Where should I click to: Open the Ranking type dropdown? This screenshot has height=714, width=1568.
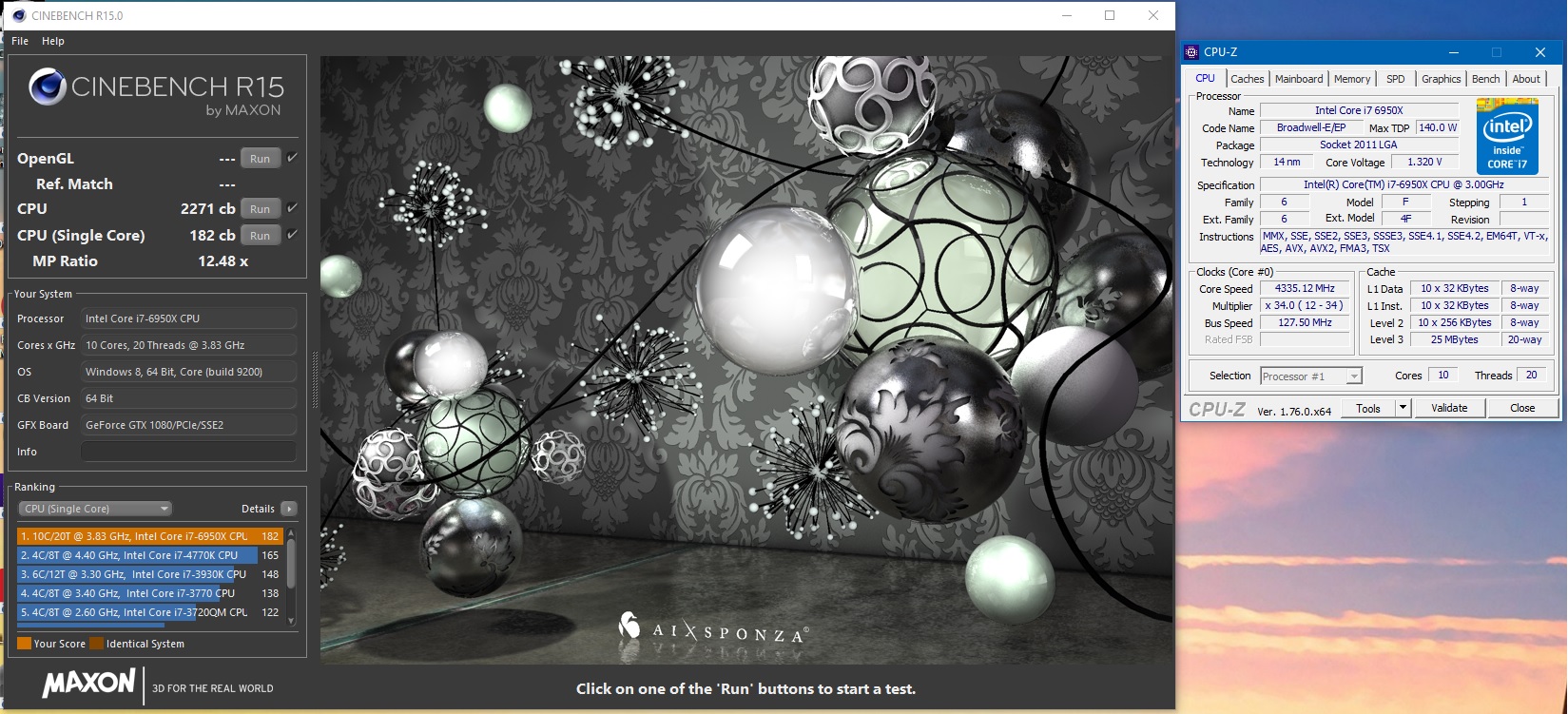coord(96,509)
